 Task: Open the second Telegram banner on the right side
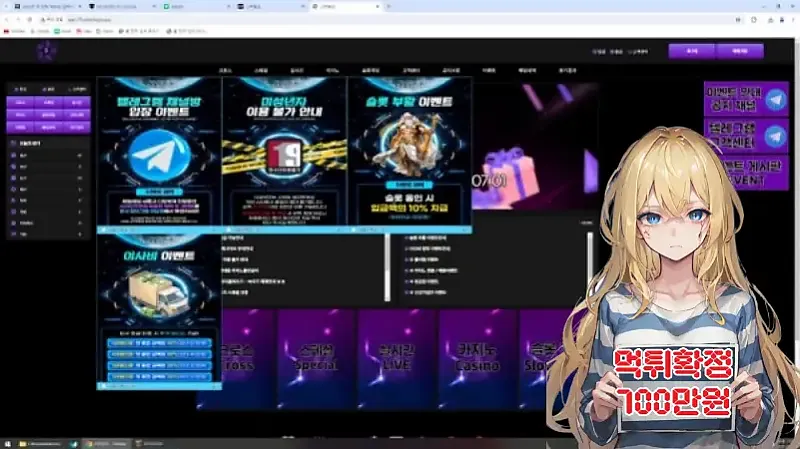point(746,135)
